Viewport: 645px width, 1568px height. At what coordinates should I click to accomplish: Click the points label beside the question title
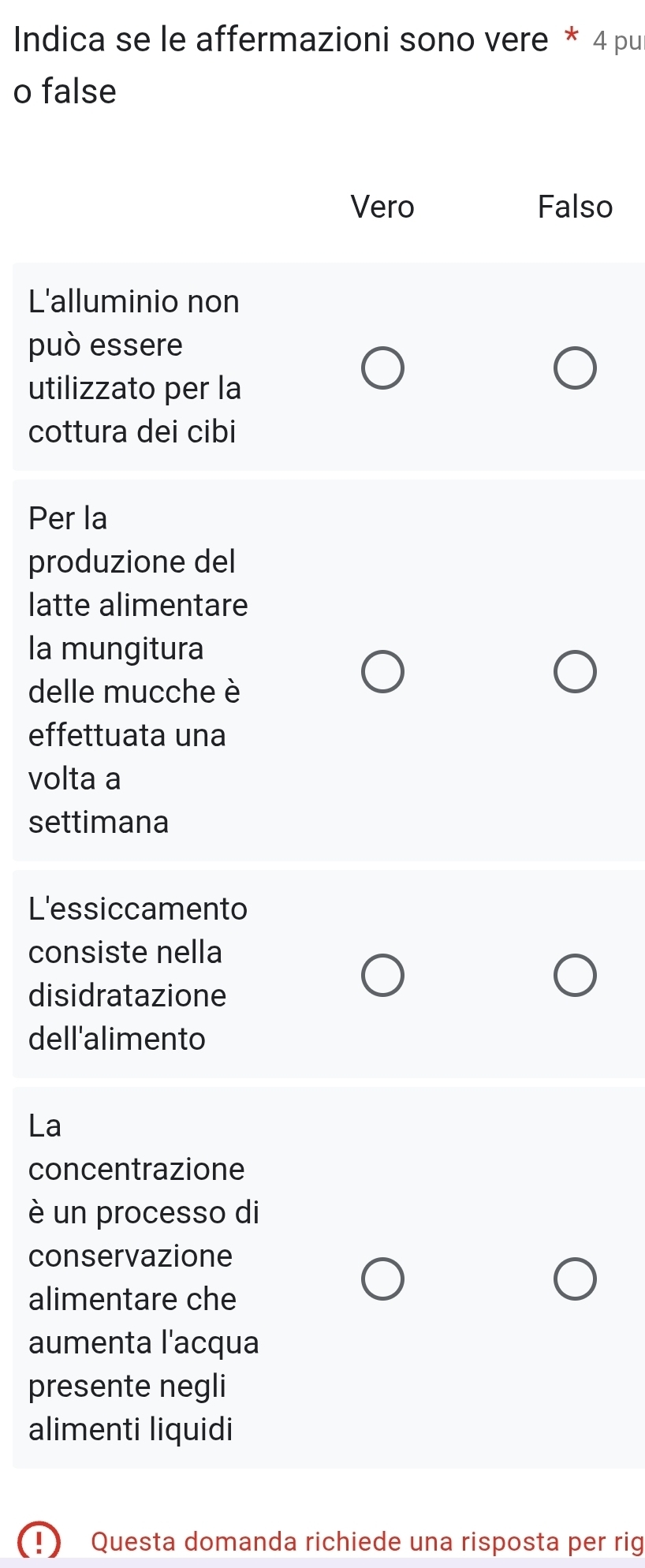(x=617, y=41)
